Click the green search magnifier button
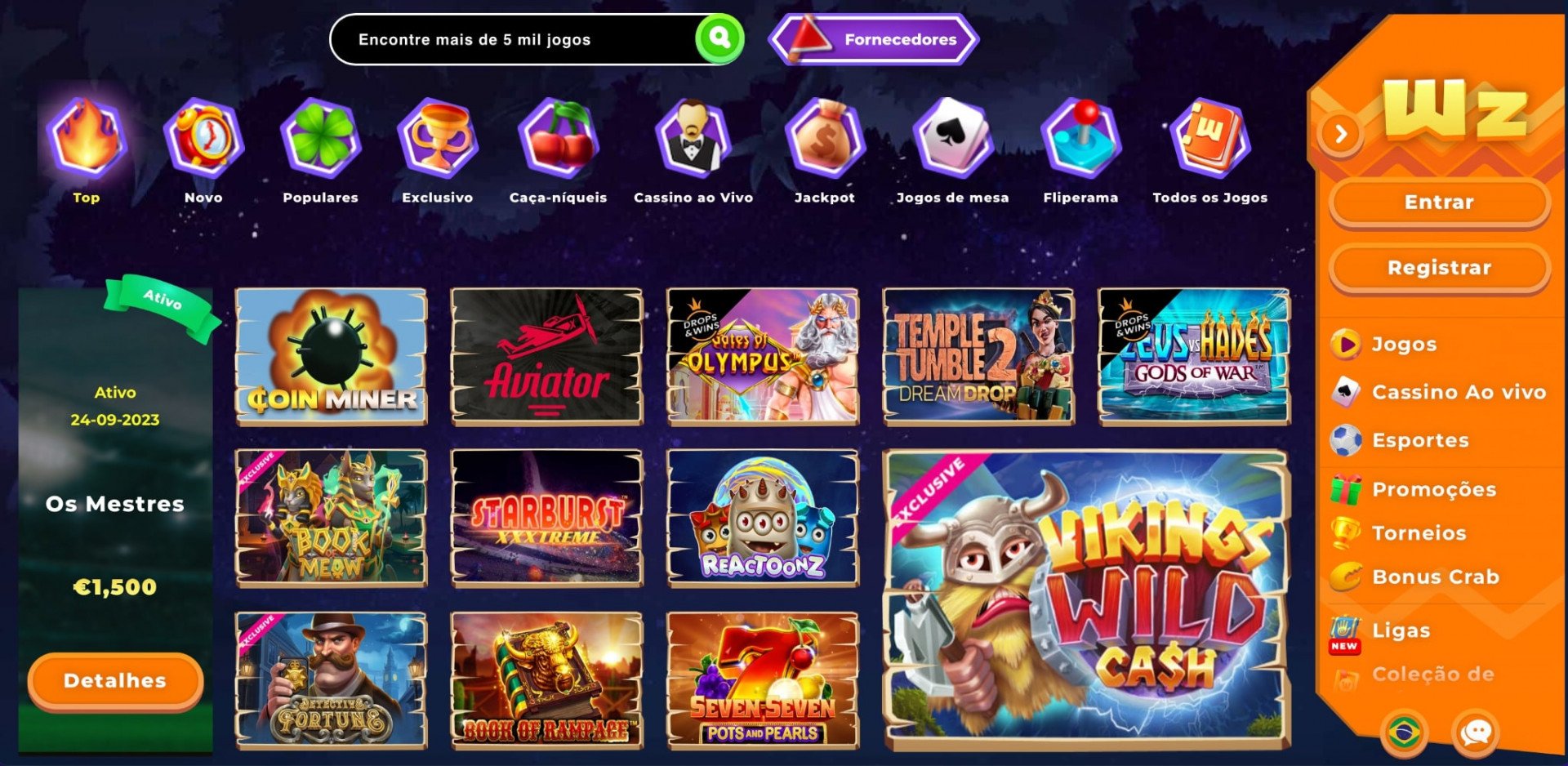 [719, 38]
